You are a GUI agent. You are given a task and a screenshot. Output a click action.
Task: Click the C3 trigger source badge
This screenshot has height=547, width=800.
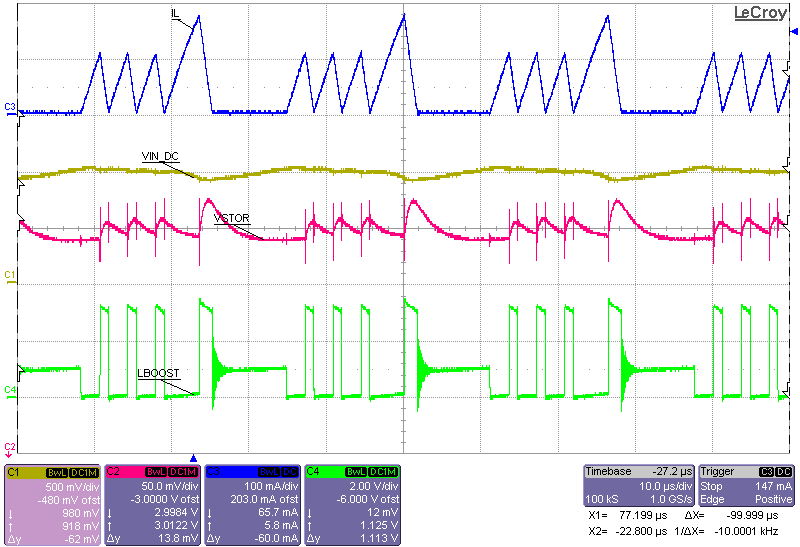(x=766, y=472)
